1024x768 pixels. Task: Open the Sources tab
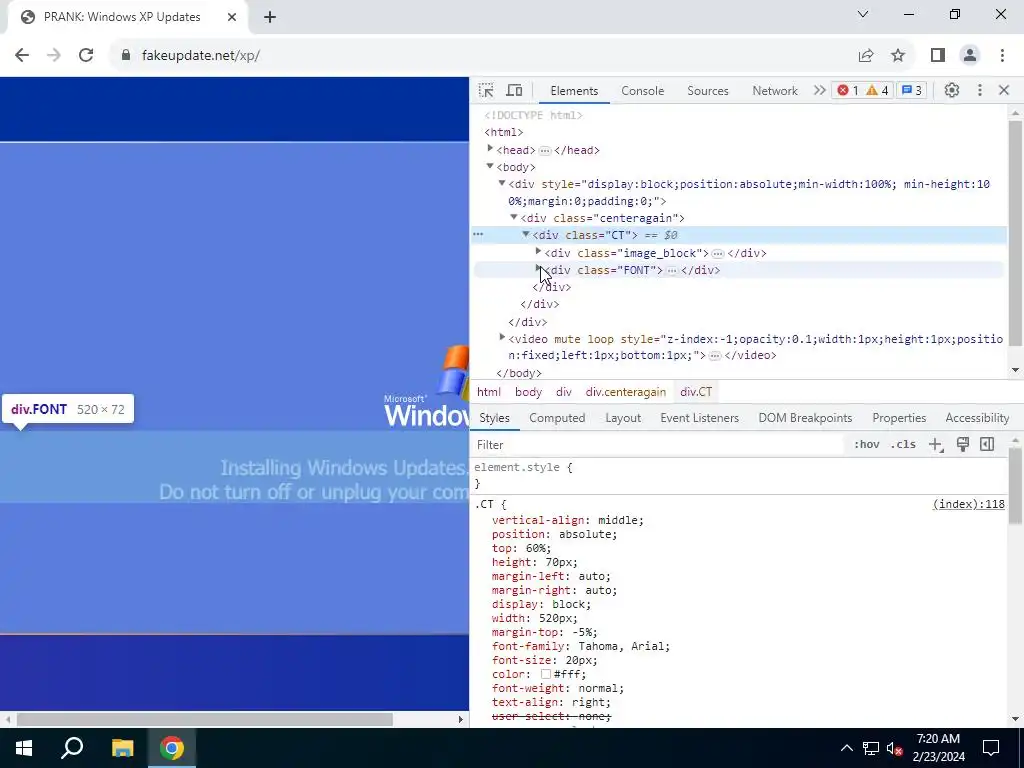[x=707, y=91]
